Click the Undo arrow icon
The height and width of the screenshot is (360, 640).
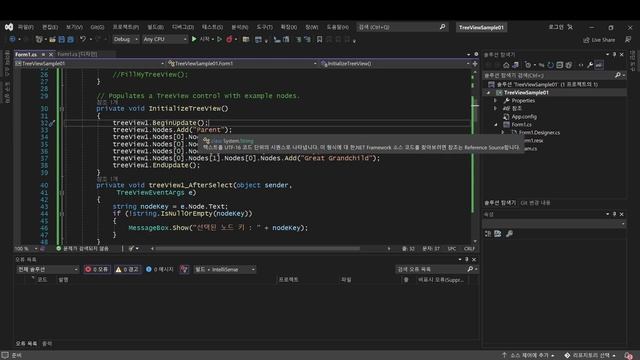[83, 39]
